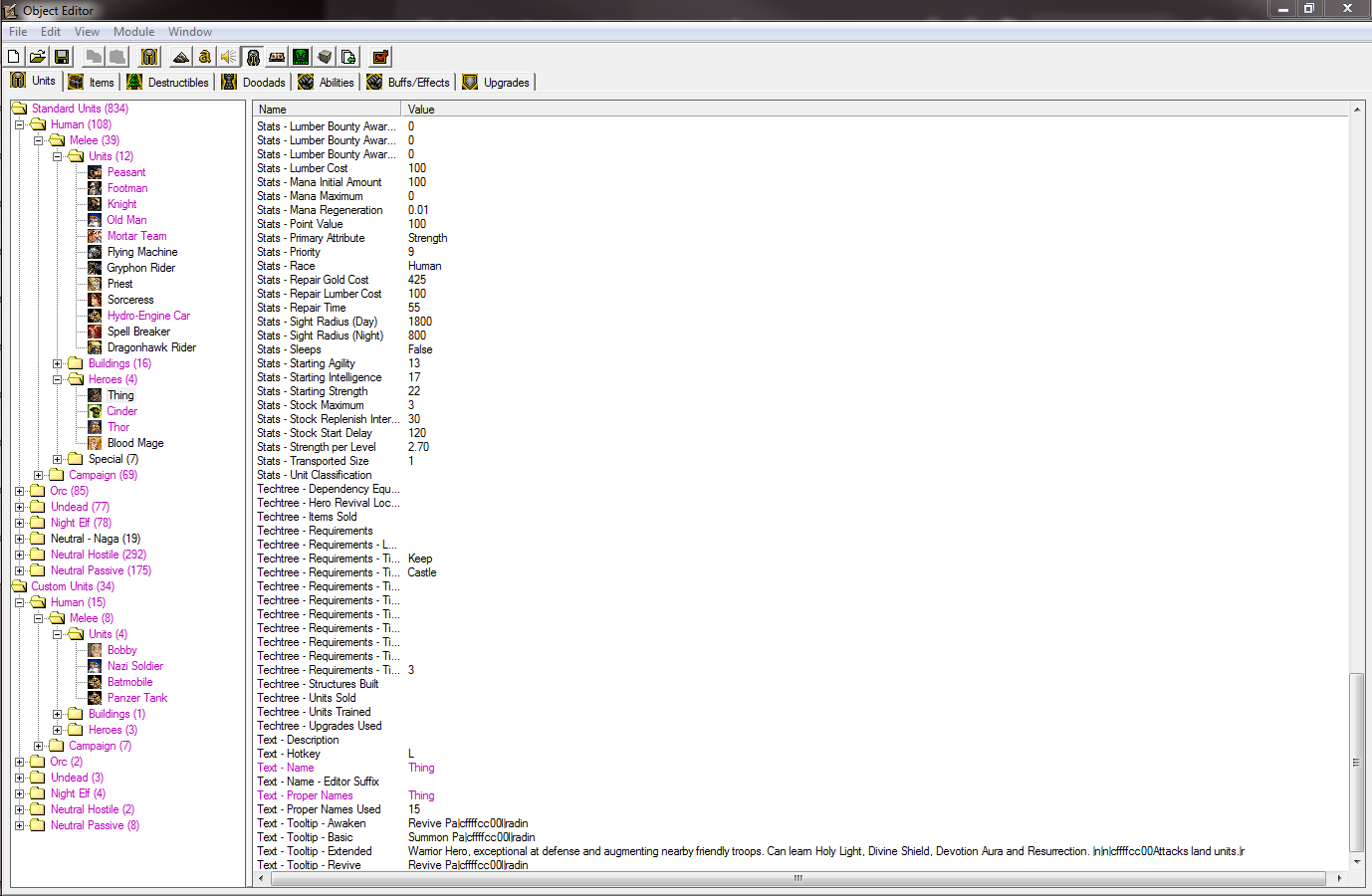Image resolution: width=1372 pixels, height=896 pixels.
Task: Click the Open file folder icon
Action: (37, 57)
